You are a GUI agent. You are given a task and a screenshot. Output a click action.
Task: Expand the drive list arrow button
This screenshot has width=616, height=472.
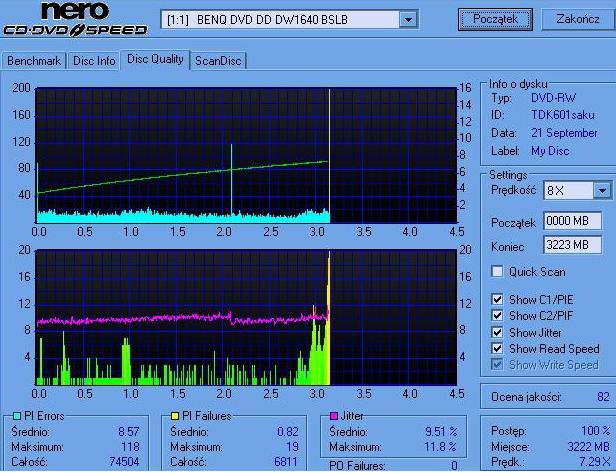click(x=408, y=19)
